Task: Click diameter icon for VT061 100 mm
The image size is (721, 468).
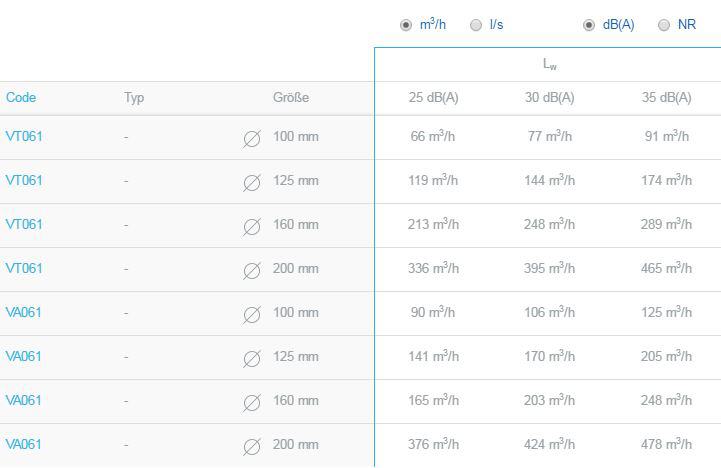Action: 252,139
